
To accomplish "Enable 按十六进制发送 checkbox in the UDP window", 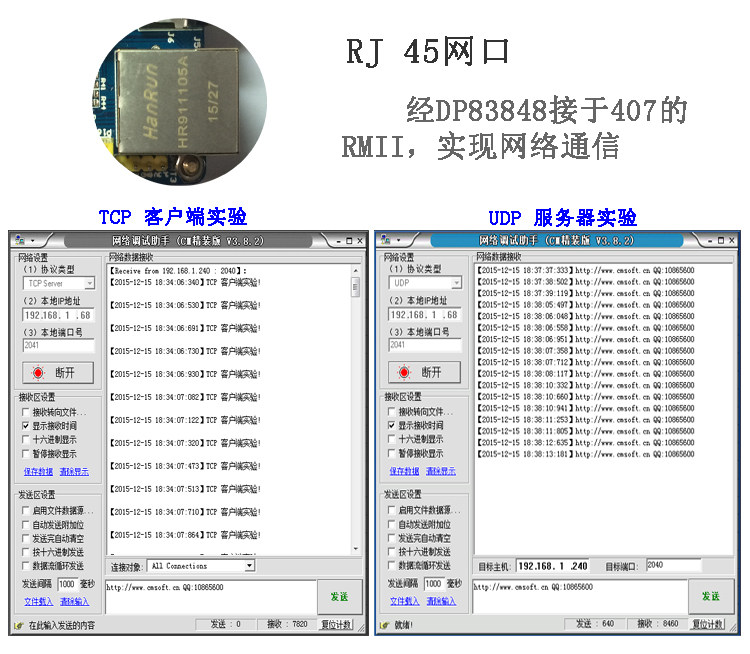I will pyautogui.click(x=392, y=552).
